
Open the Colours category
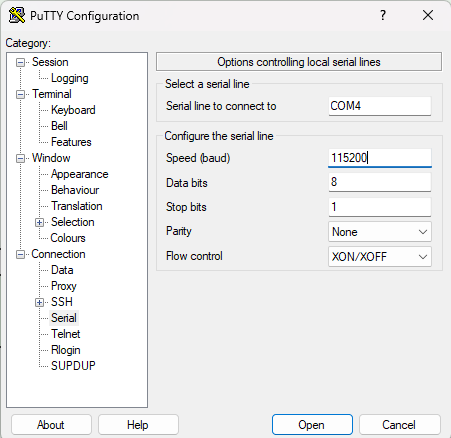68,238
